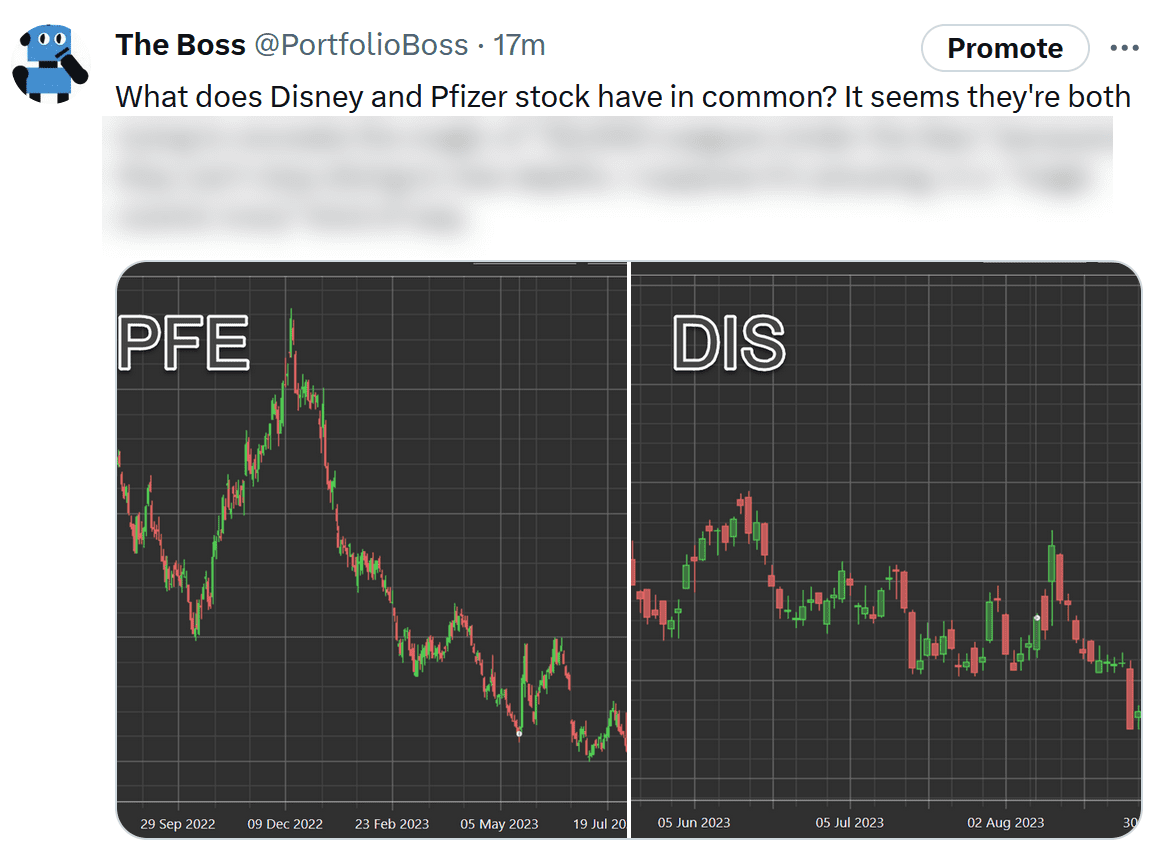This screenshot has height=854, width=1166.
Task: Select the 29 Sep 2022 axis date
Action: [177, 824]
